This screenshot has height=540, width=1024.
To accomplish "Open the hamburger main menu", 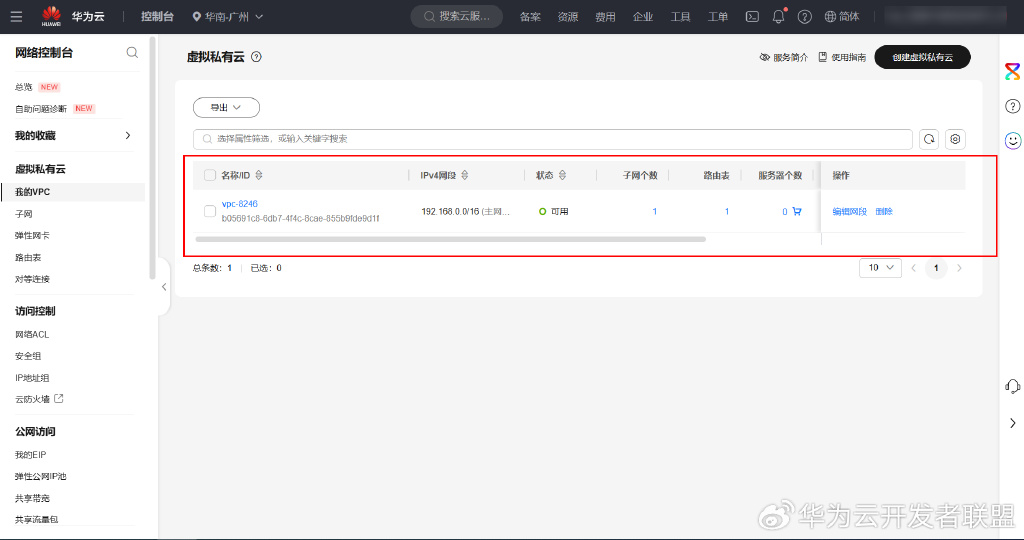I will (x=16, y=16).
